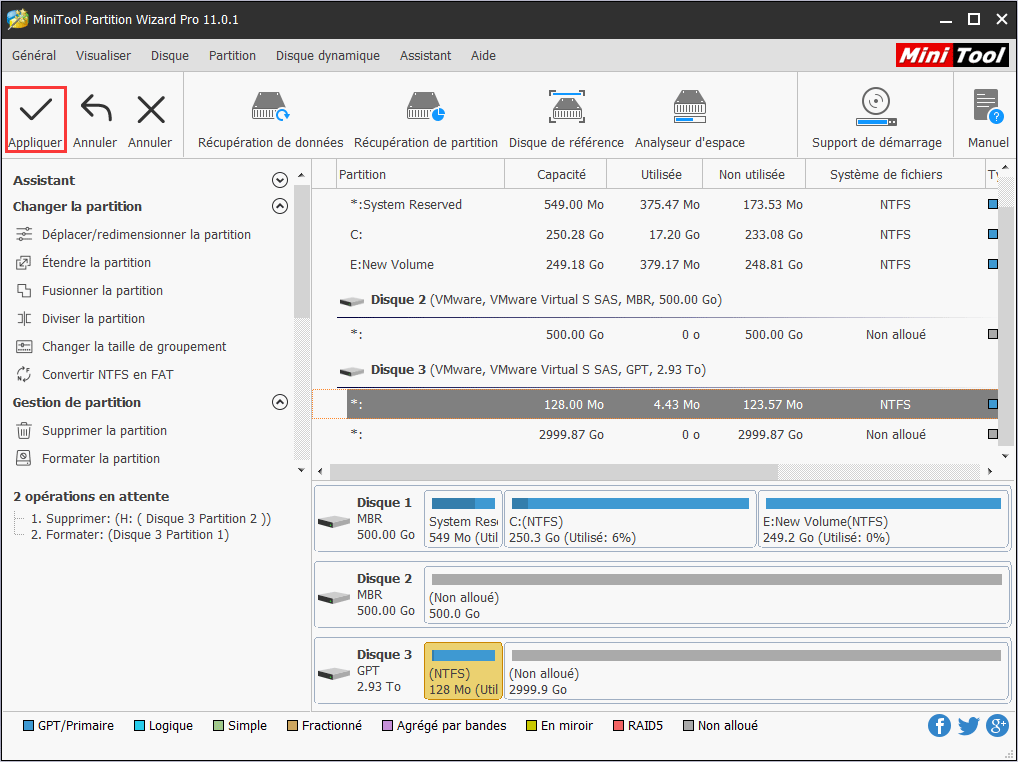Click the X discard Annuler icon
The image size is (1018, 762).
[151, 110]
